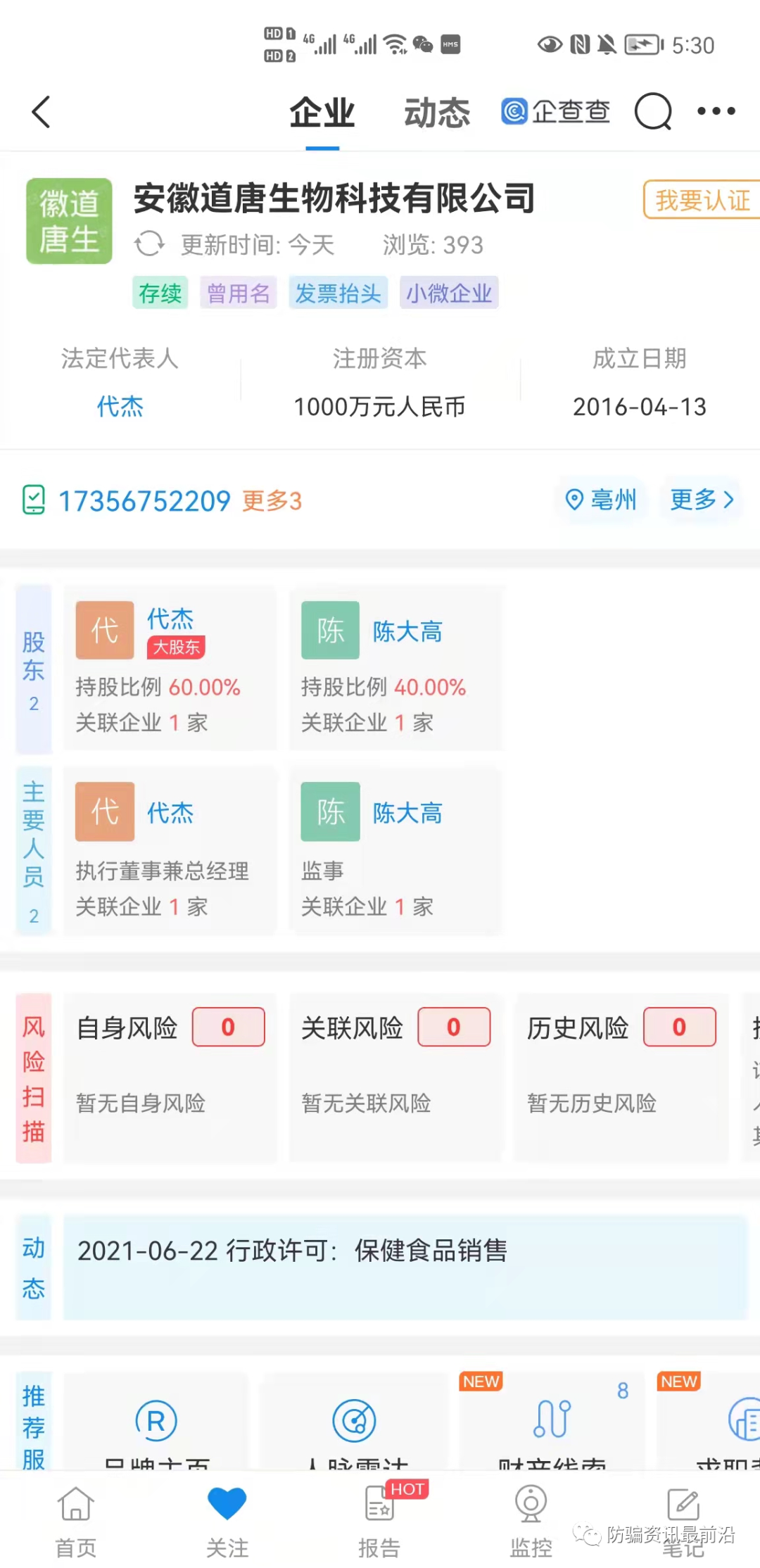Tap the 推荐服务 side label
Viewport: 760px width, 1568px height.
(34, 1420)
